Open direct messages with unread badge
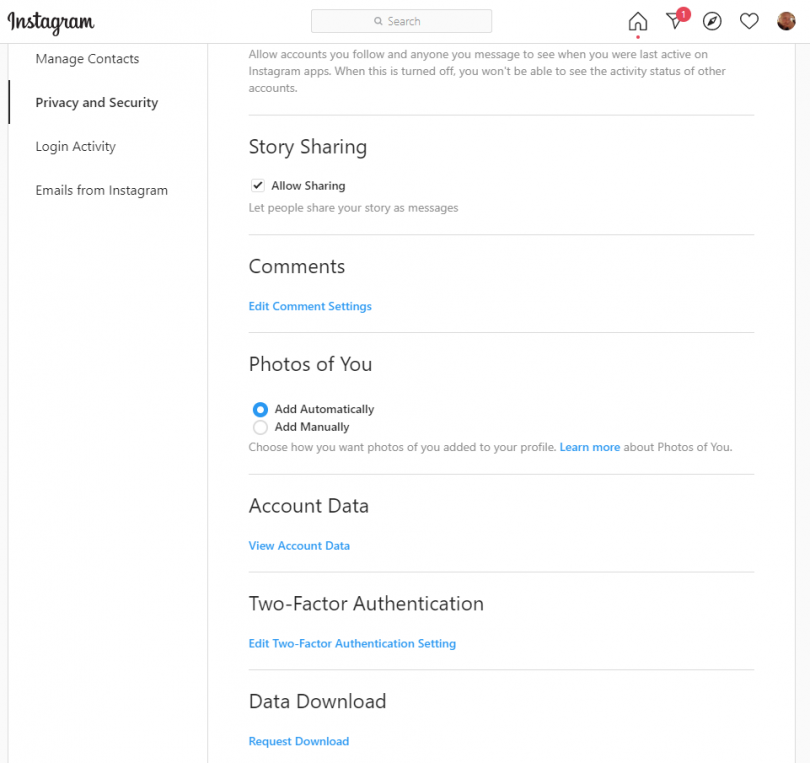 click(x=675, y=22)
